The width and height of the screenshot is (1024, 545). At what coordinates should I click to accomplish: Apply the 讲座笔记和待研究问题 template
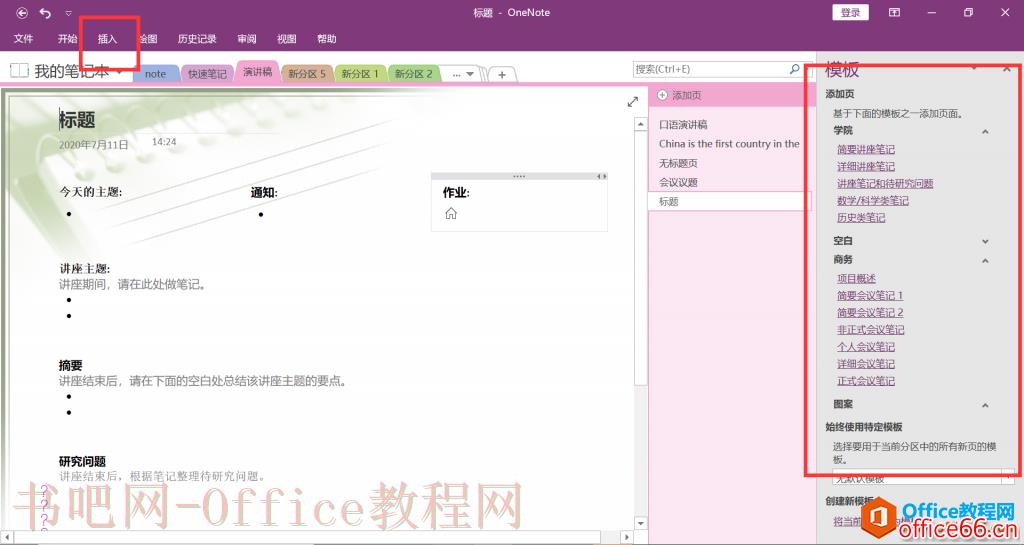click(885, 183)
